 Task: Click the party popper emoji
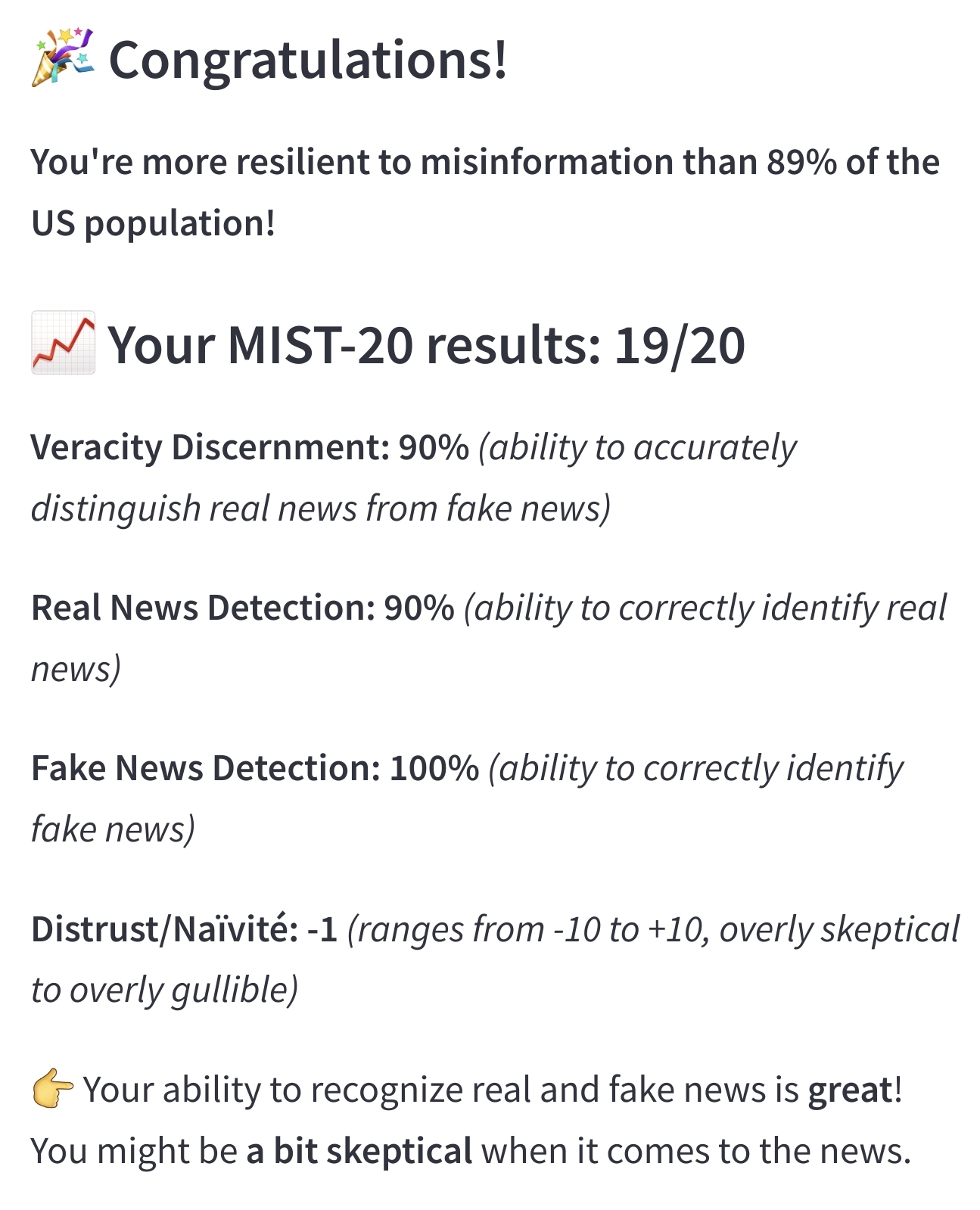click(63, 58)
